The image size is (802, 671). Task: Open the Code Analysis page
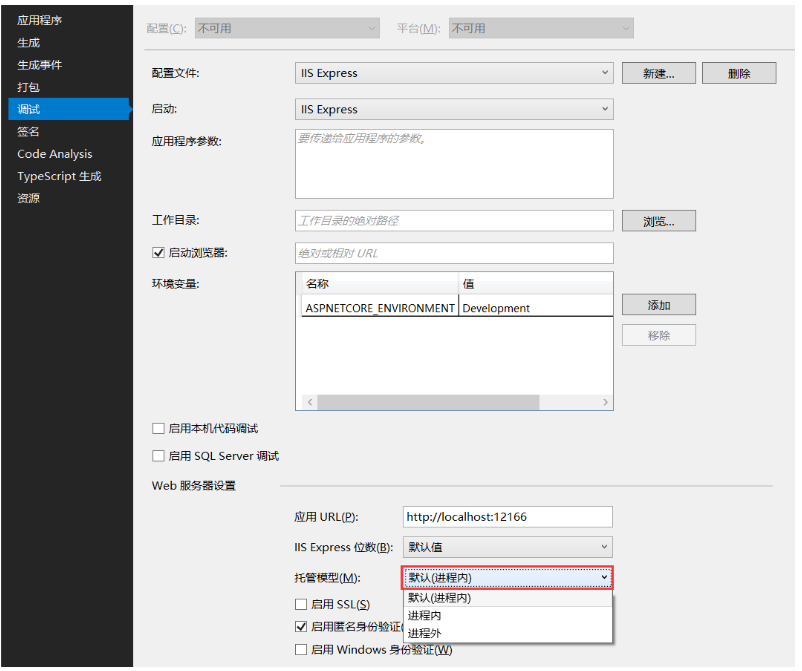tap(55, 154)
